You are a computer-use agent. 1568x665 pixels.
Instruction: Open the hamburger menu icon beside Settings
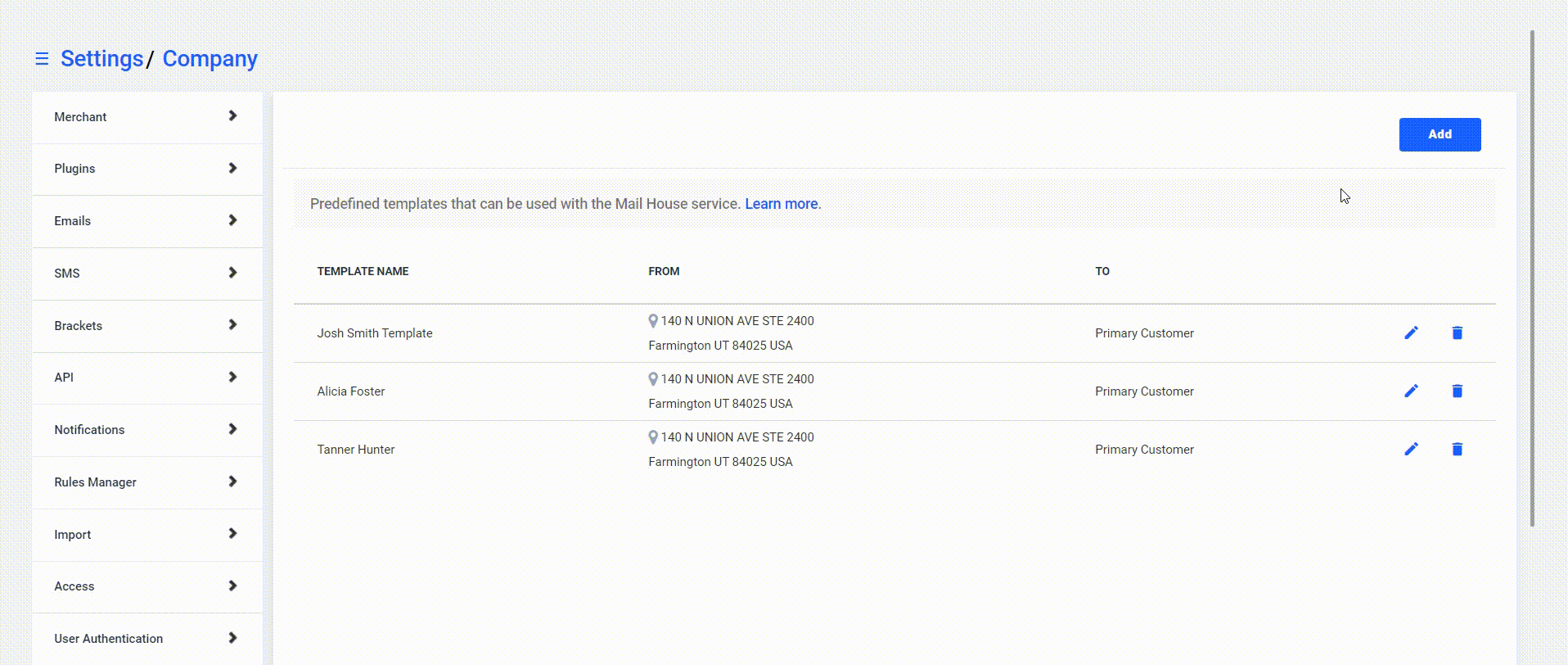point(42,59)
